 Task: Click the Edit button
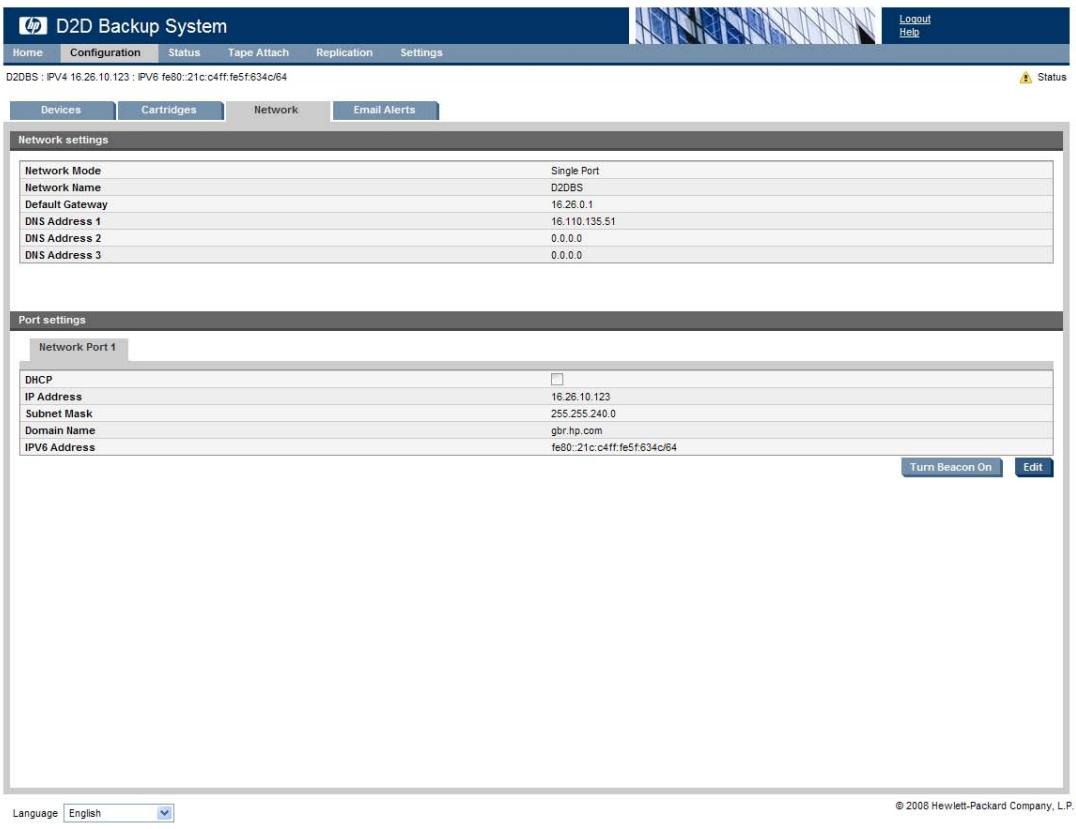coord(1033,467)
